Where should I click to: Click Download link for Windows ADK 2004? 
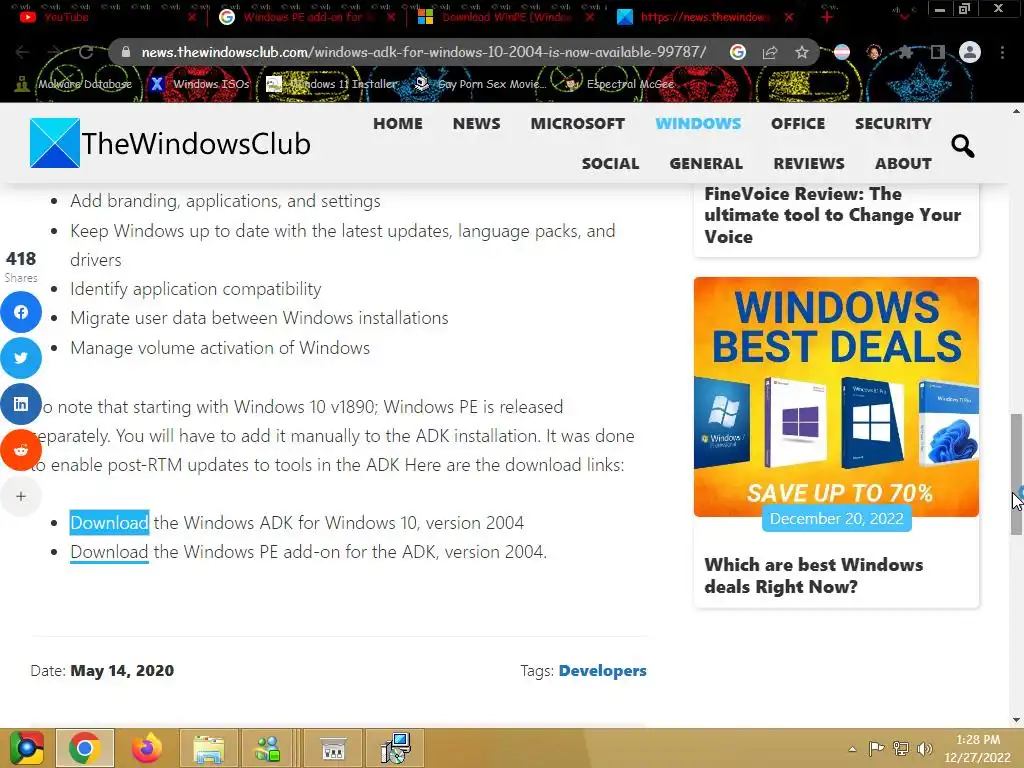[x=109, y=522]
